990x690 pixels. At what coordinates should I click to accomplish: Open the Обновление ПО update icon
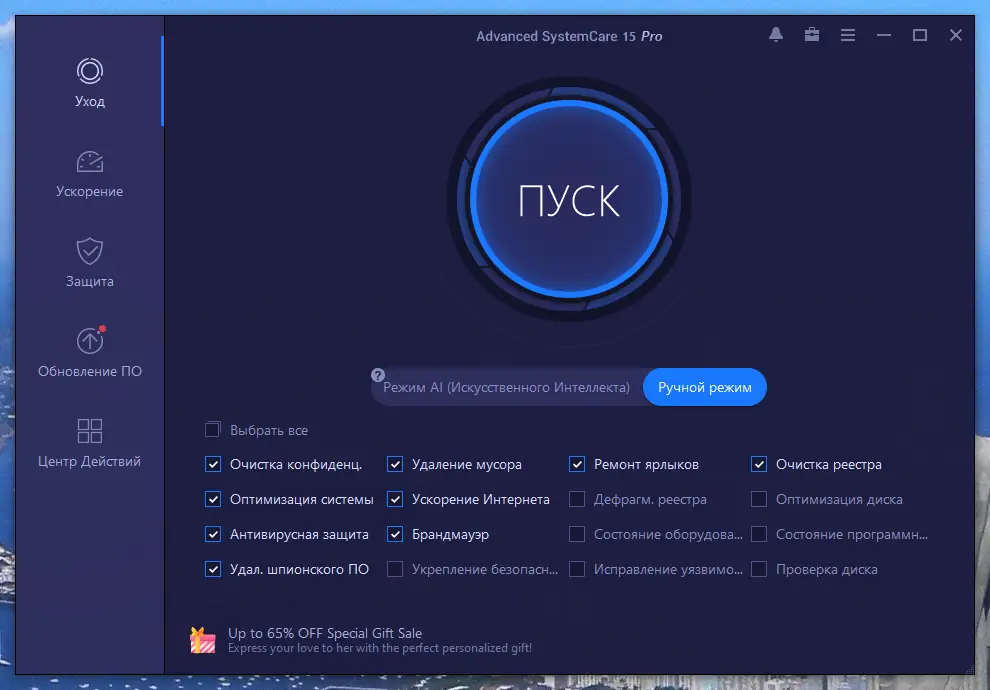tap(90, 340)
